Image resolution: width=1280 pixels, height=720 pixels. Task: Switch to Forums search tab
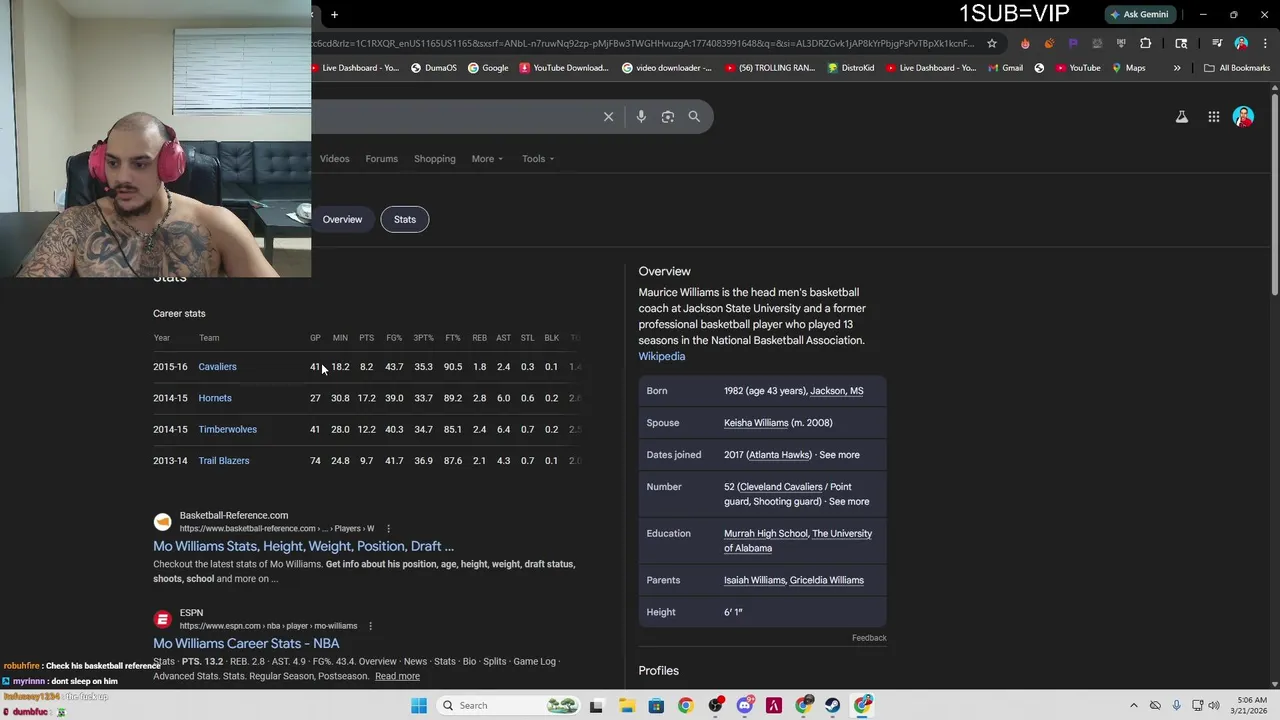(x=381, y=159)
